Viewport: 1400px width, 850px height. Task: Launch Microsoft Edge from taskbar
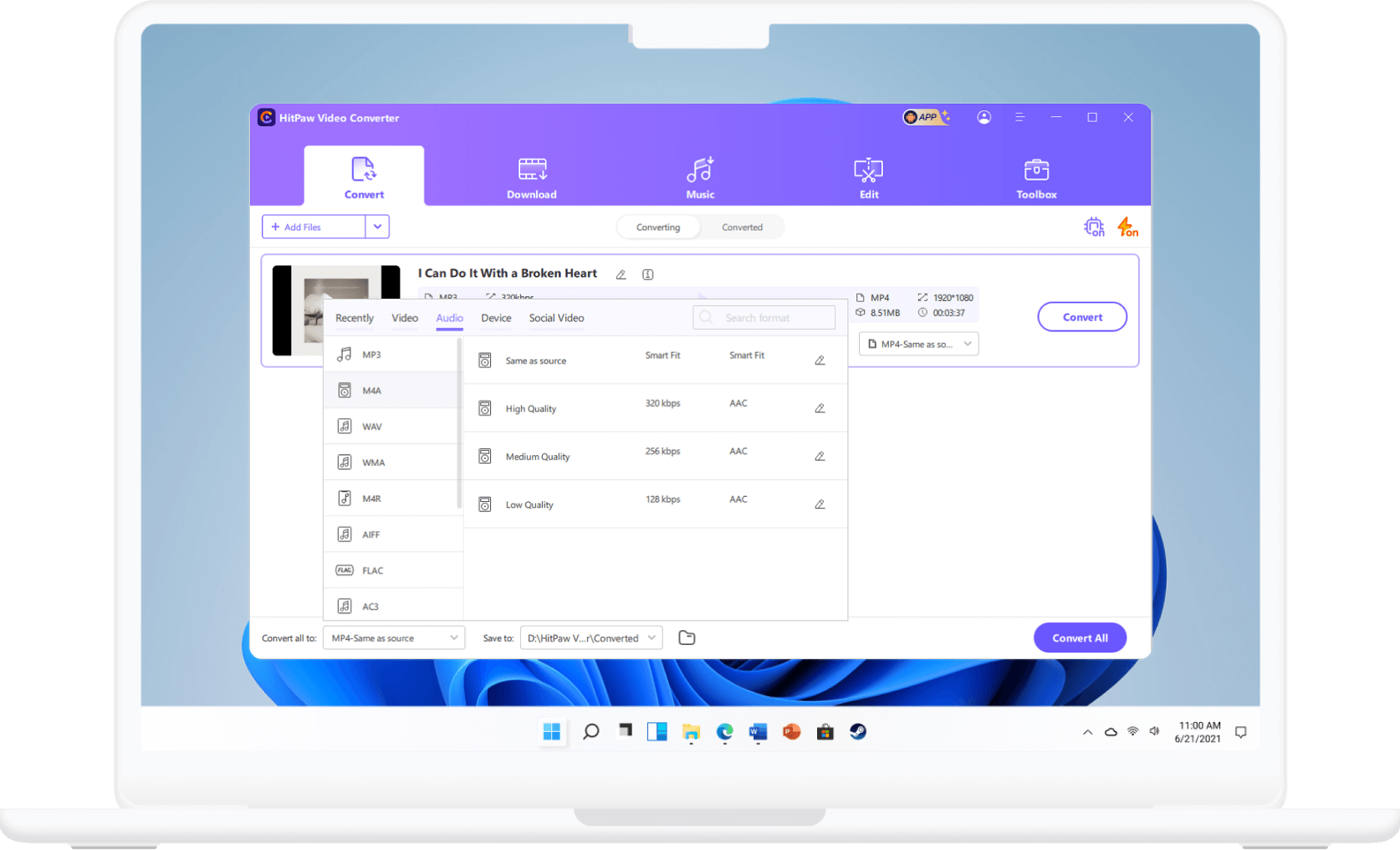724,732
